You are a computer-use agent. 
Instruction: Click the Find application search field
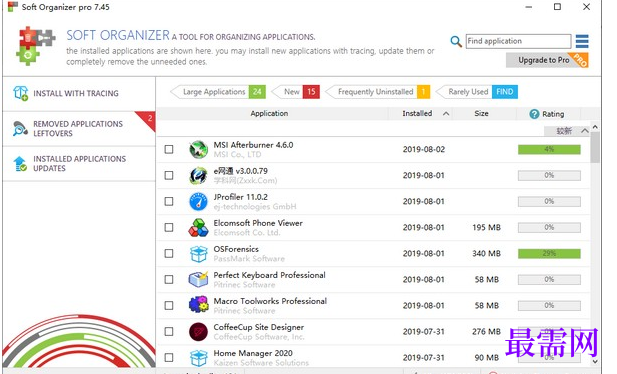point(518,41)
